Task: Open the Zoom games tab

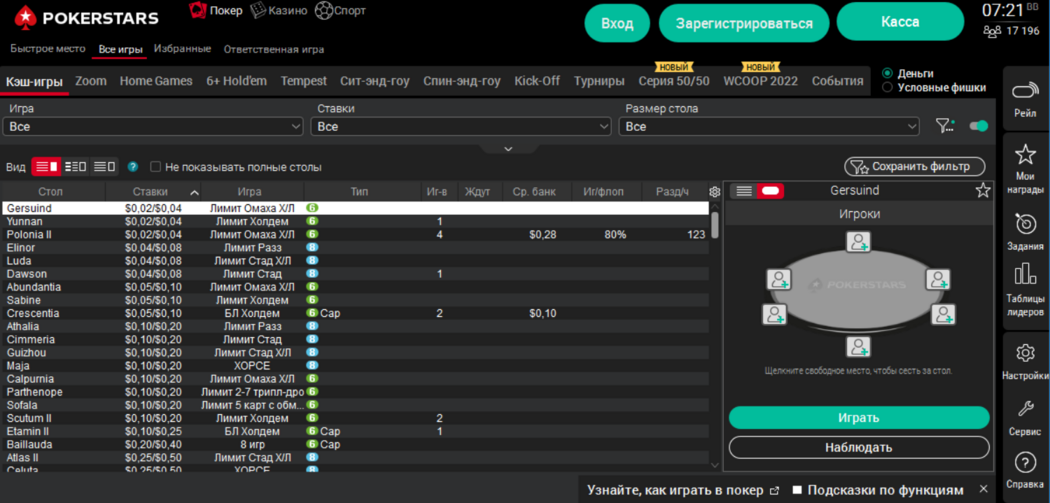Action: 91,81
